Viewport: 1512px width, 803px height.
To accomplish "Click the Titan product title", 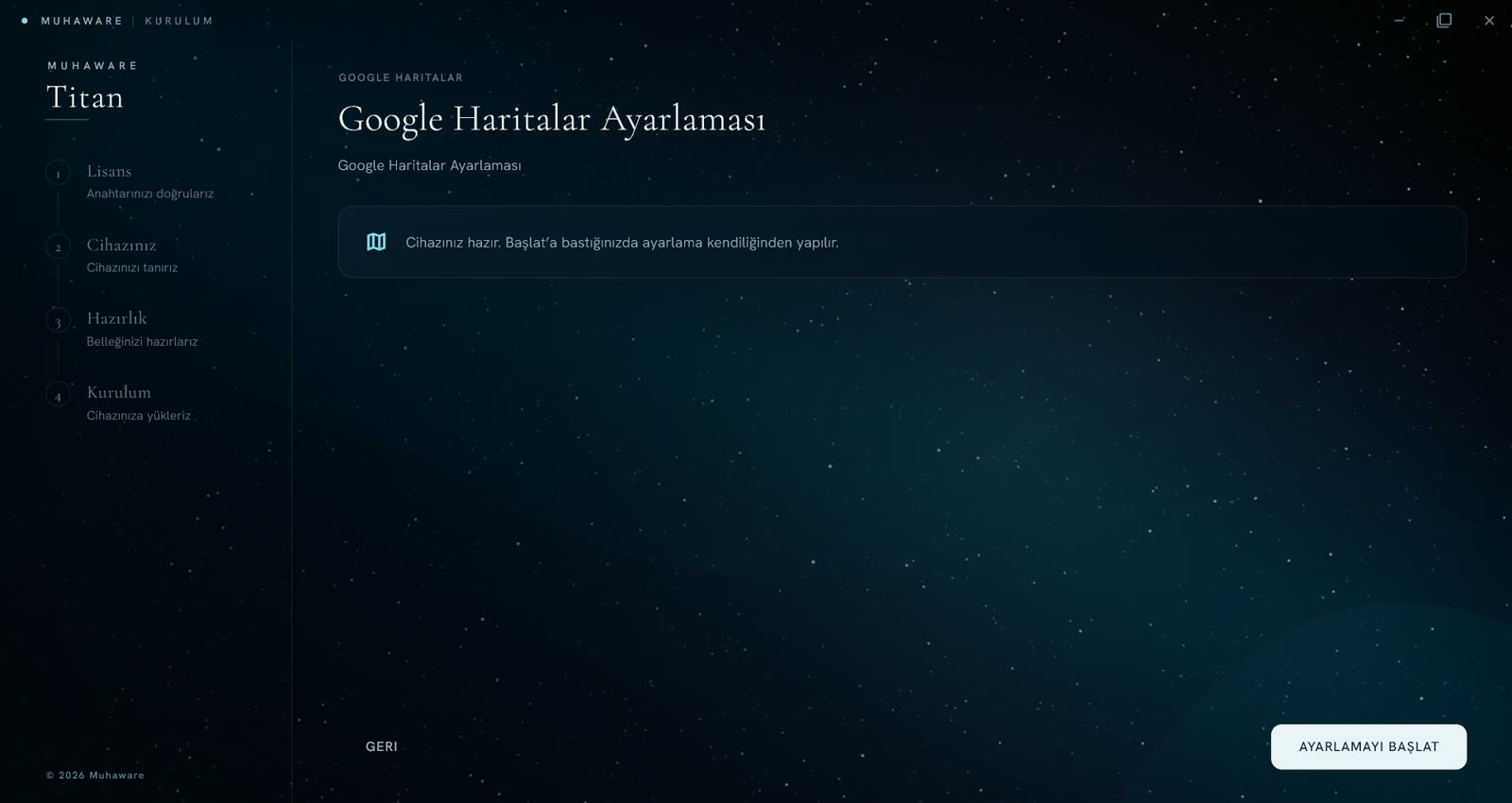I will tap(85, 97).
